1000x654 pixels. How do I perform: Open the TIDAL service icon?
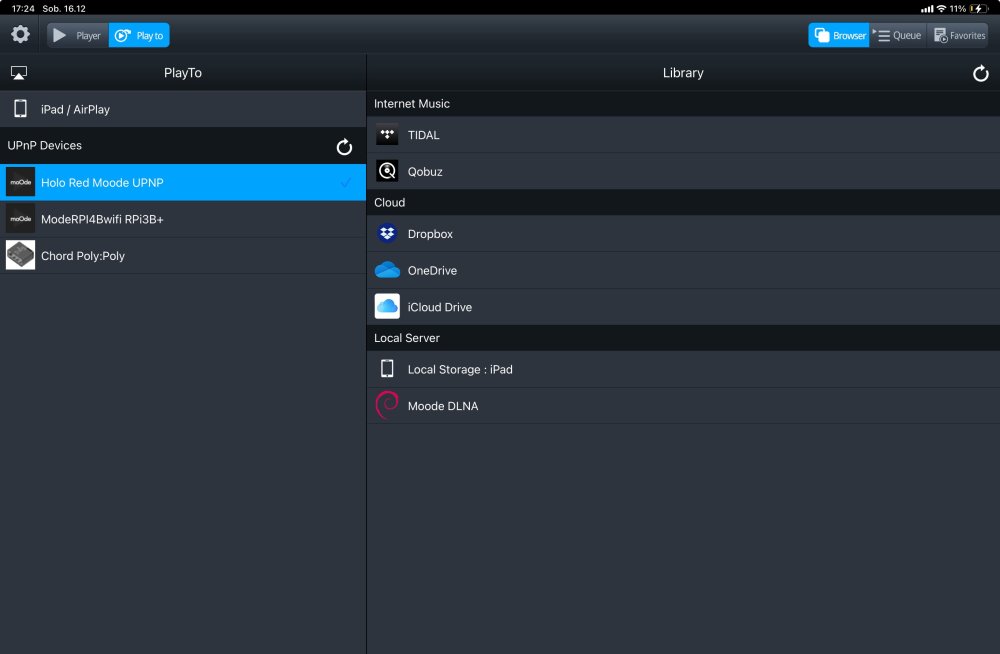(387, 135)
